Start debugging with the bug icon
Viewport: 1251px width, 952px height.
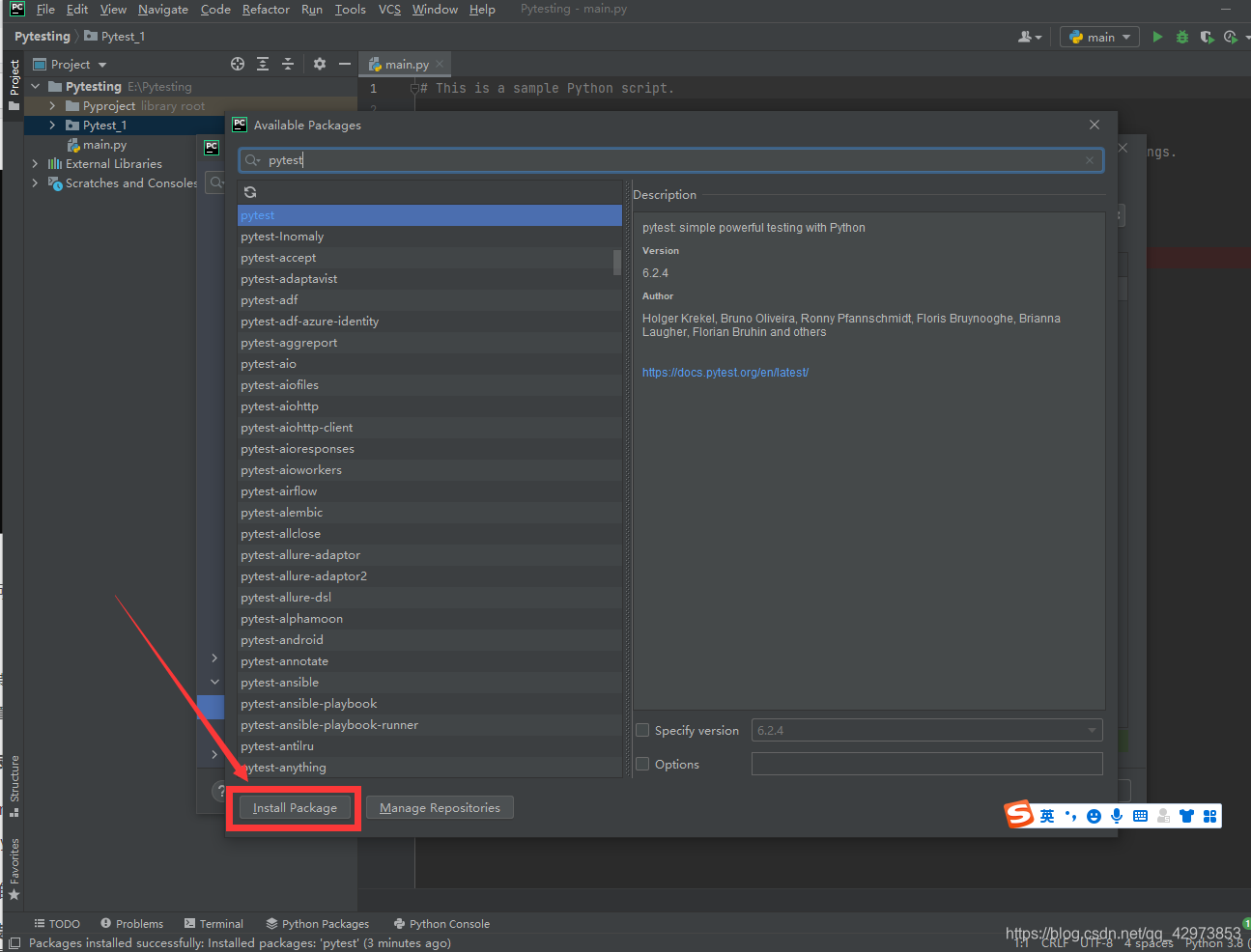[x=1182, y=37]
